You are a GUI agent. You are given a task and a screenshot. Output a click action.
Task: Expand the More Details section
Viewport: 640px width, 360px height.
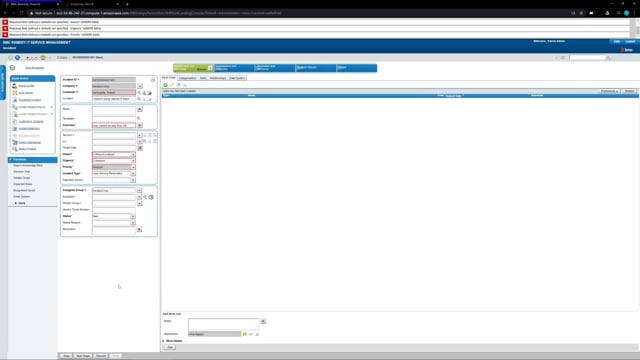(172, 341)
